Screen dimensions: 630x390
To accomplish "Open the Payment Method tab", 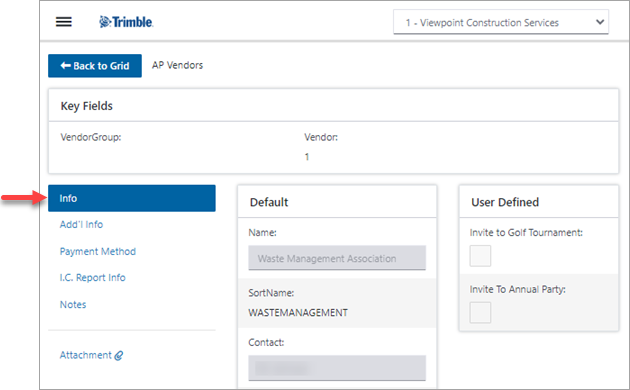I will (98, 251).
